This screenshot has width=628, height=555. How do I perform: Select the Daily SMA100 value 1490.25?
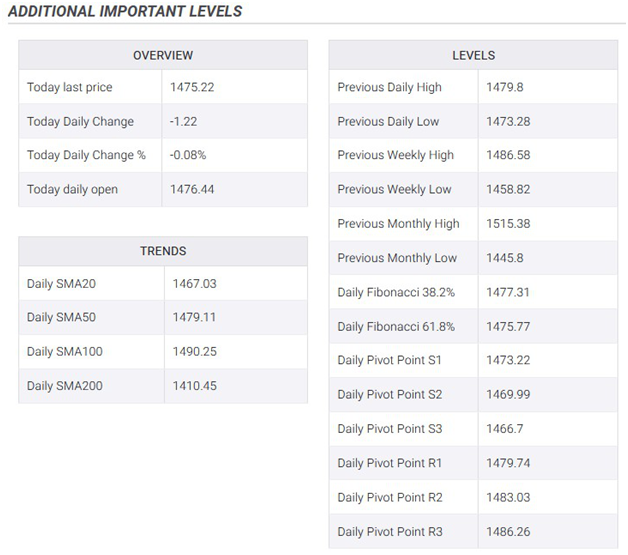[195, 352]
